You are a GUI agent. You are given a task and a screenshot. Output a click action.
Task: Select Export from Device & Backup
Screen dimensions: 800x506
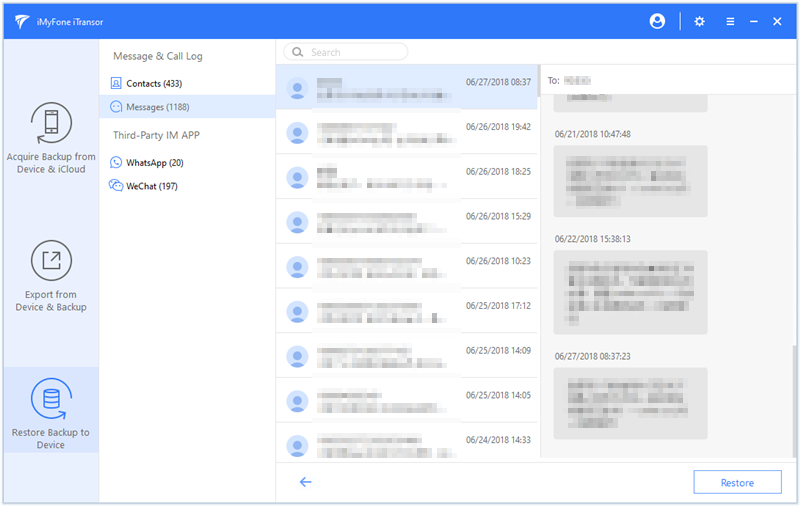51,276
